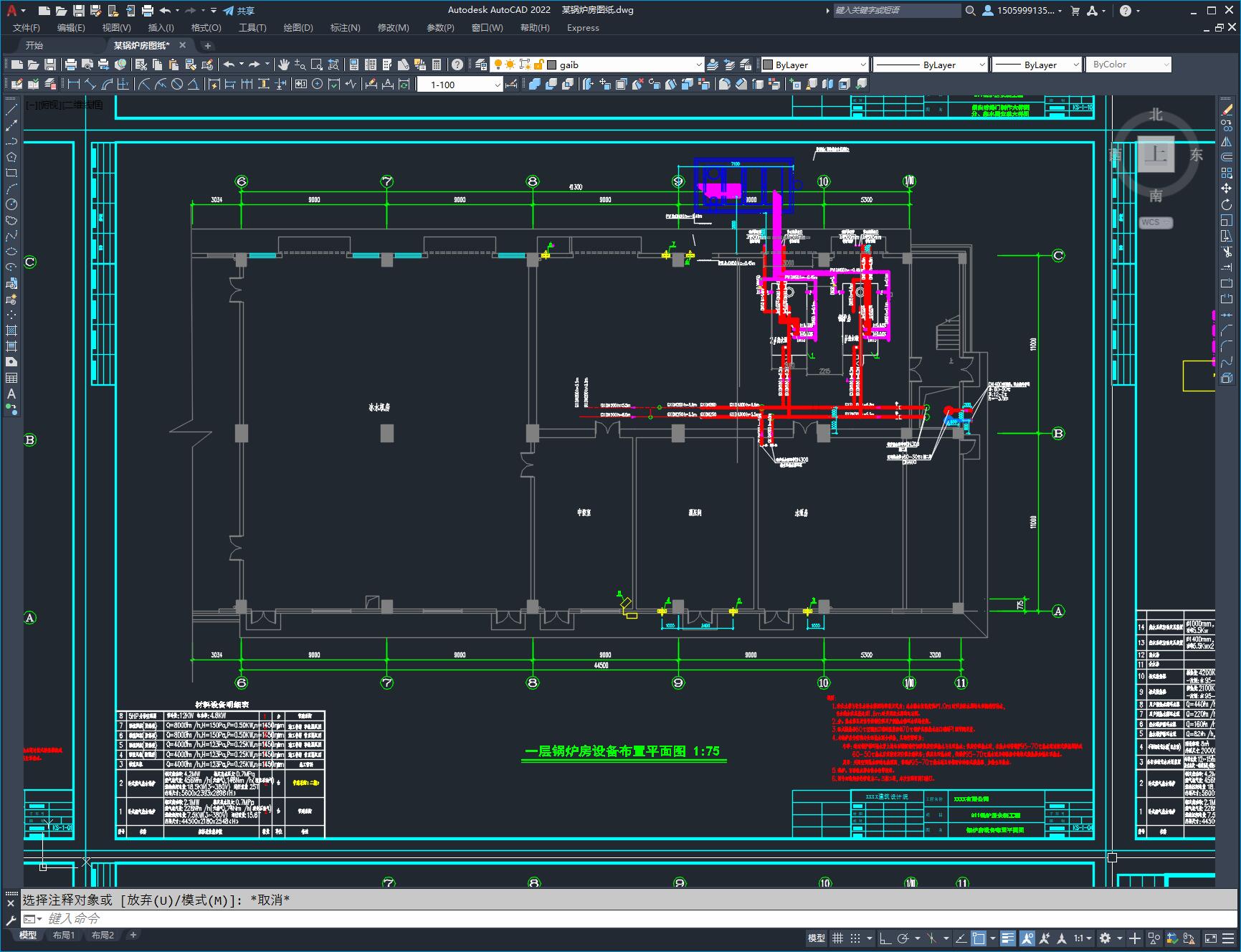Expand the user account 1505999135 dropdown

pyautogui.click(x=1023, y=10)
